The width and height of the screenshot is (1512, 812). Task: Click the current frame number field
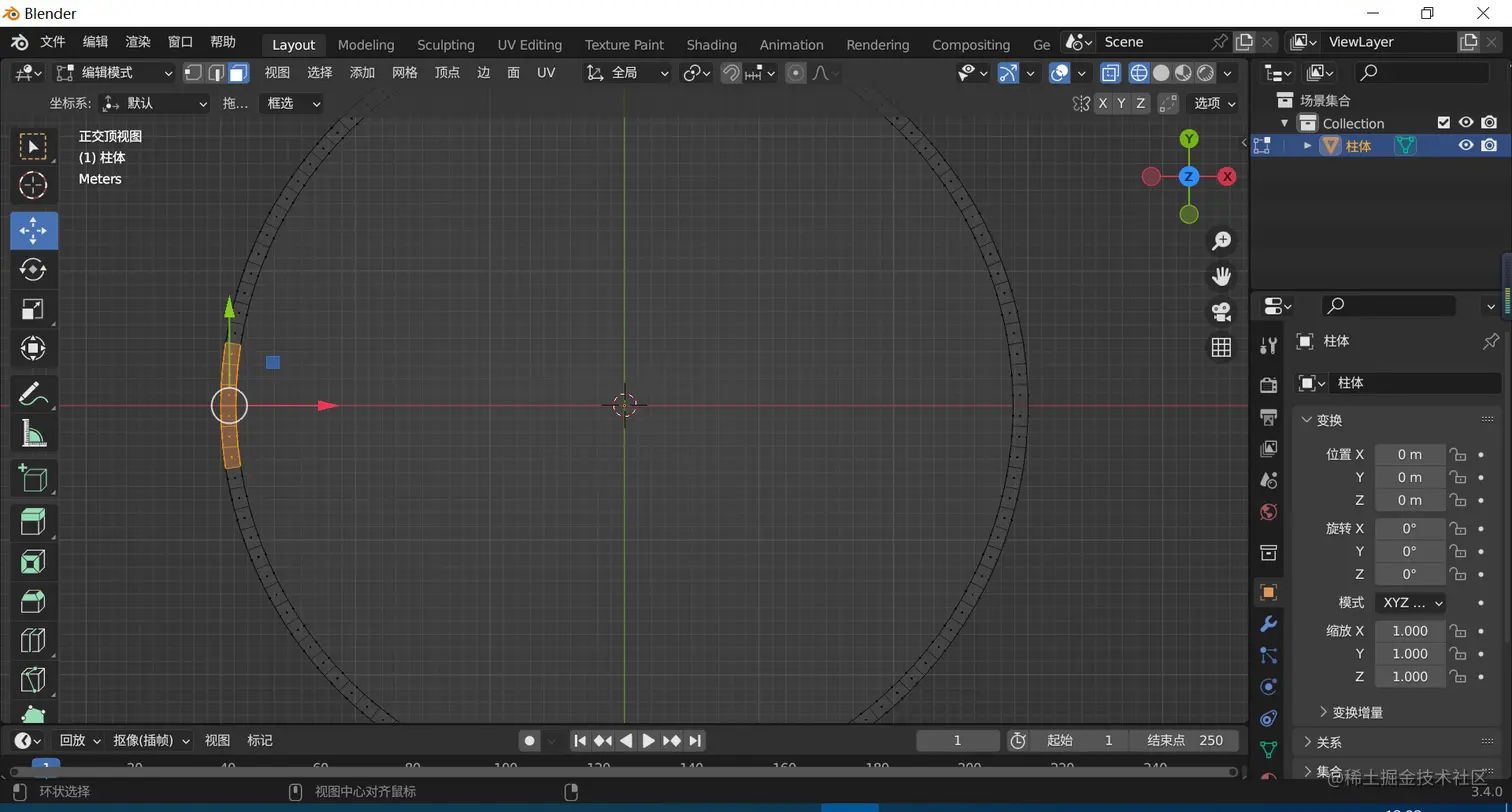[x=957, y=740]
